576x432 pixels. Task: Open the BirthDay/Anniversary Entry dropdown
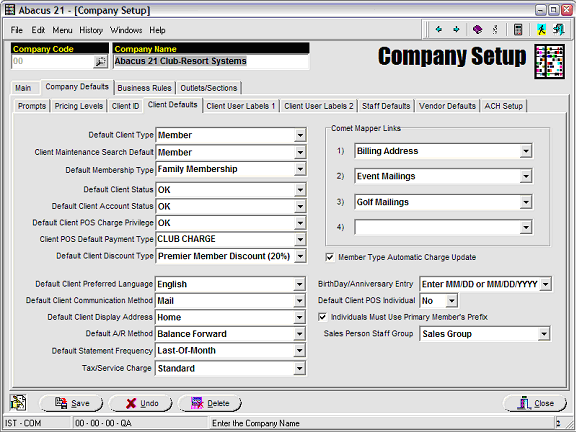(x=546, y=284)
